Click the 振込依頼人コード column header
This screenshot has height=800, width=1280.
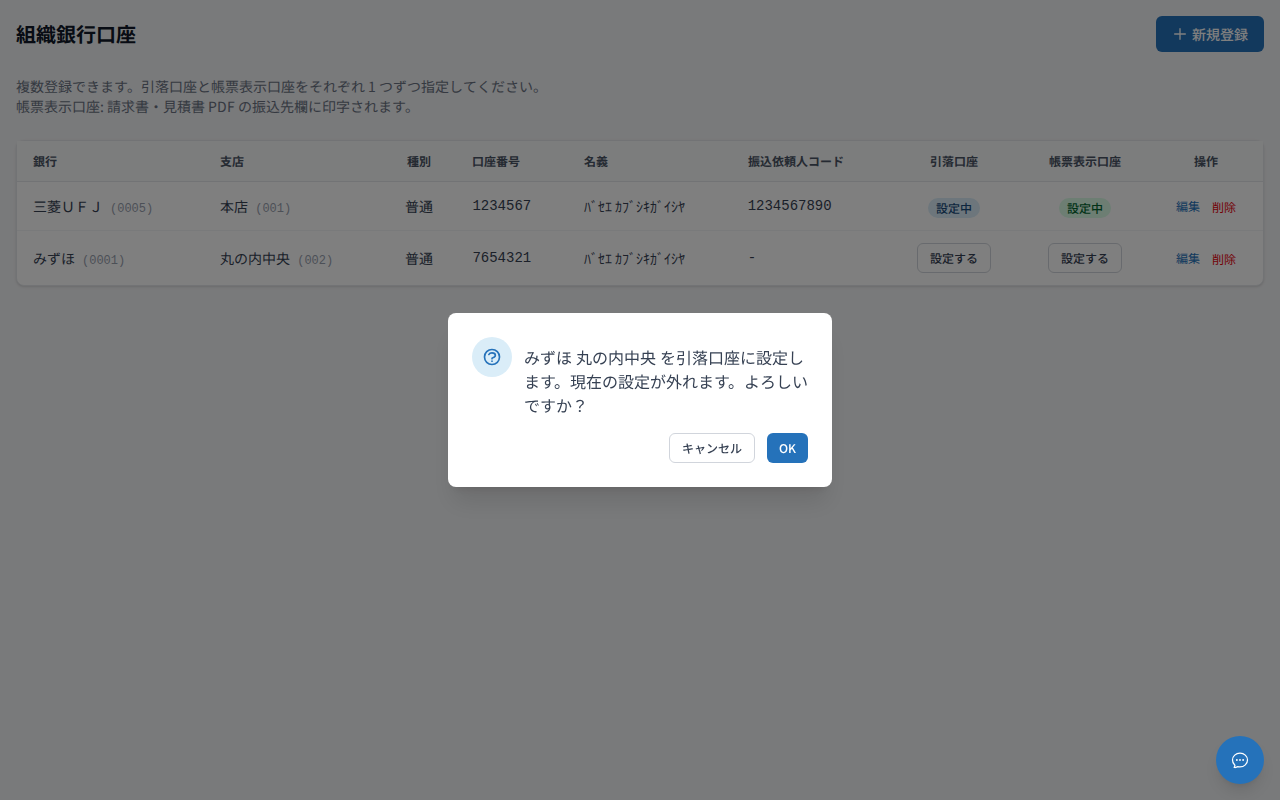pyautogui.click(x=796, y=161)
